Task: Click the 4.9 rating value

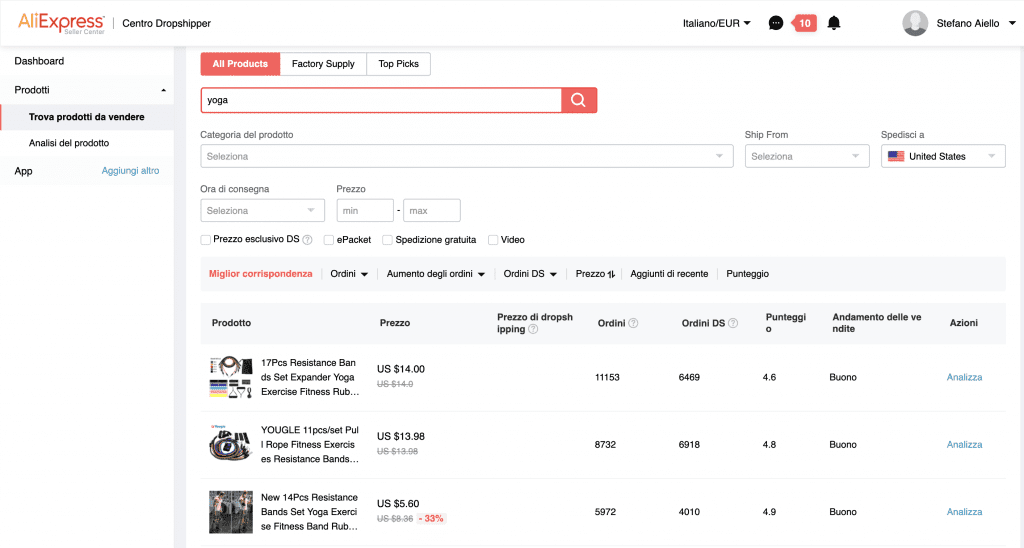Action: (769, 512)
